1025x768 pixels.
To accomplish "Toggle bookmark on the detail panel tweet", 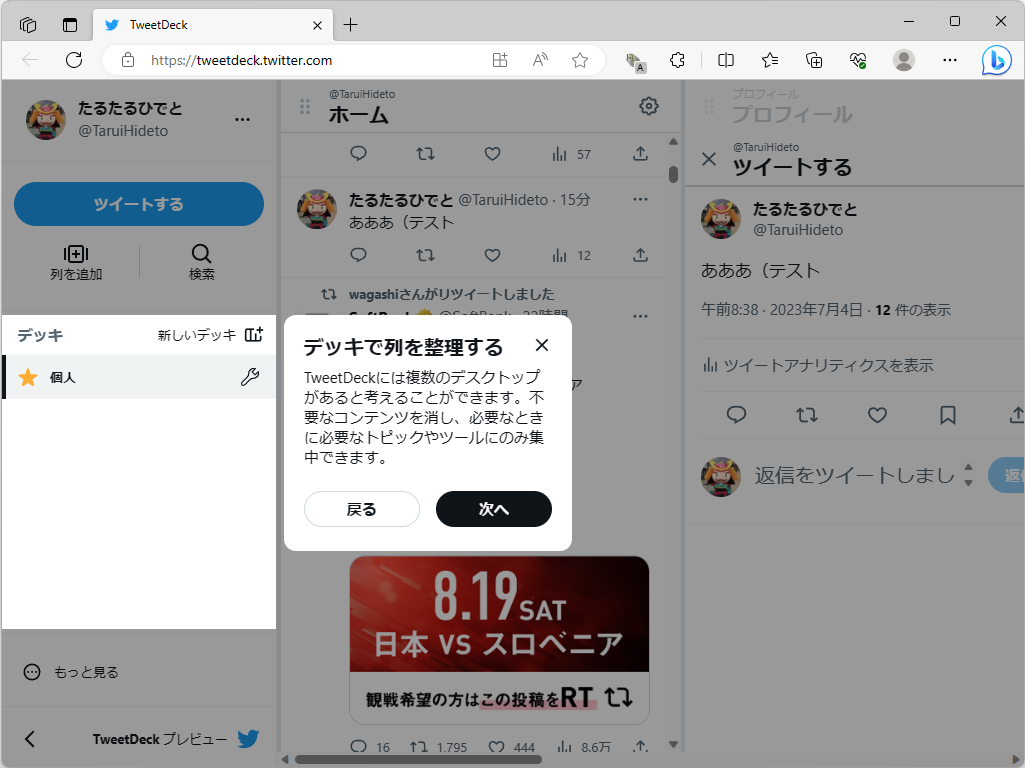I will pyautogui.click(x=947, y=415).
